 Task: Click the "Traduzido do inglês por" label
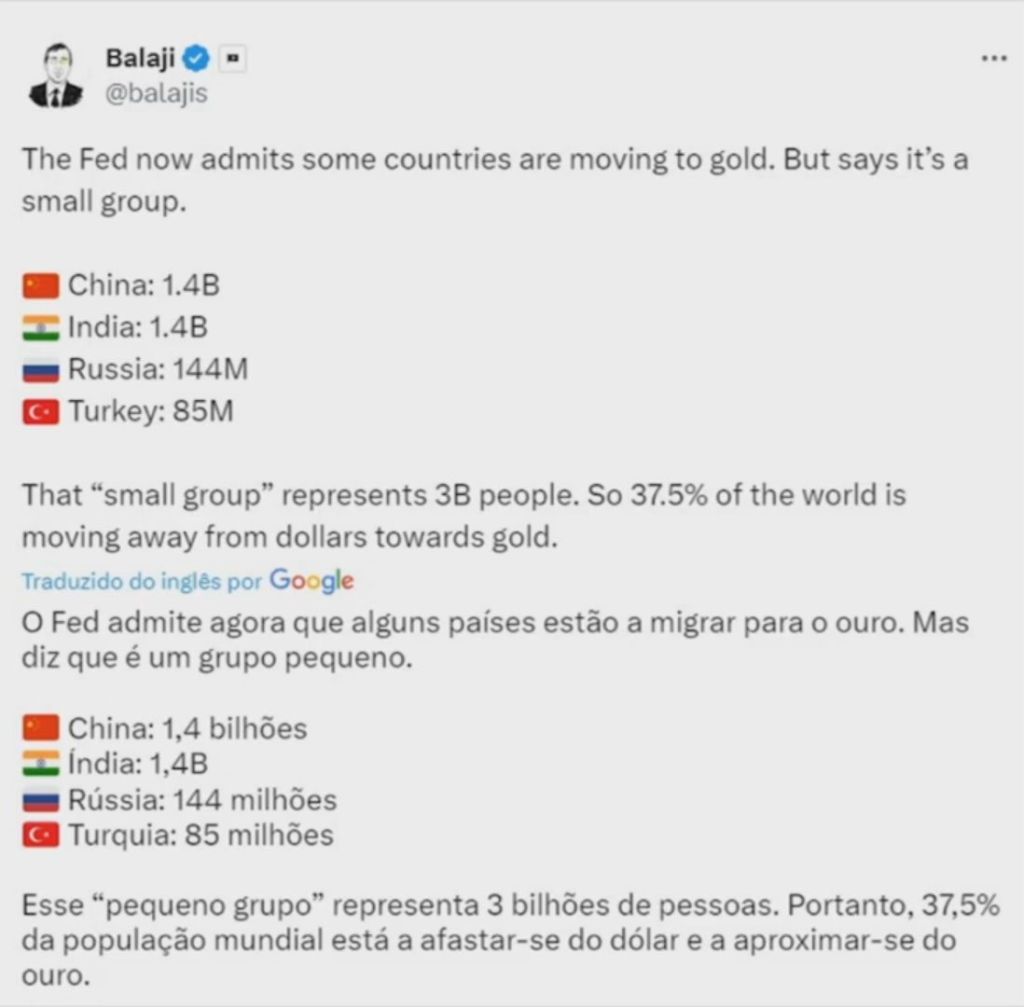click(142, 581)
